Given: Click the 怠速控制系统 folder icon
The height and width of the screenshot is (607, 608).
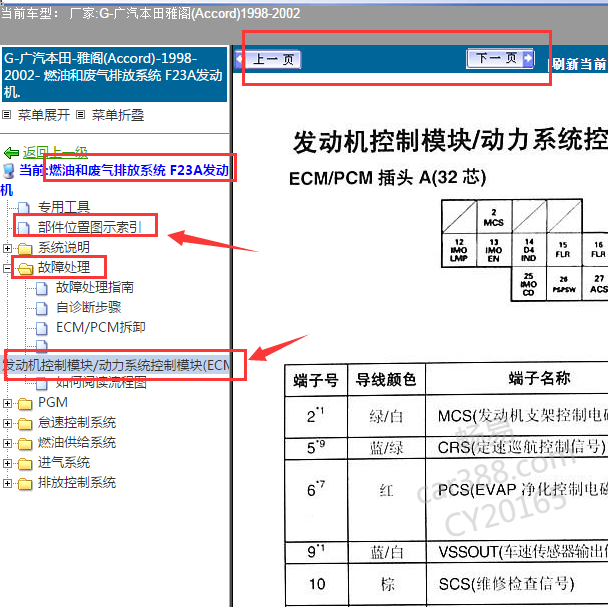Looking at the screenshot, I should [25, 424].
